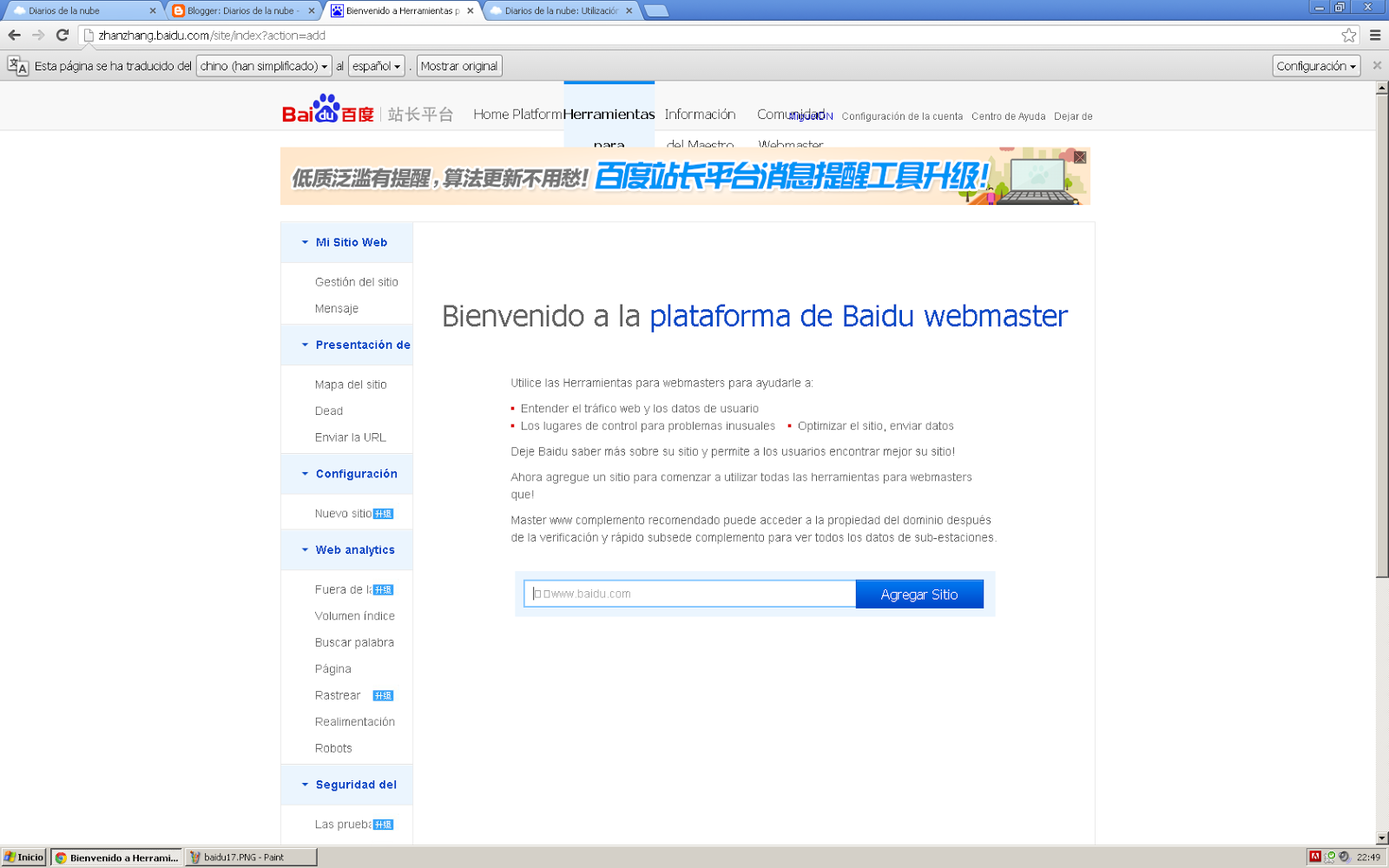Reload the page with the refresh icon
Screen dimensions: 1389x868
[63, 36]
